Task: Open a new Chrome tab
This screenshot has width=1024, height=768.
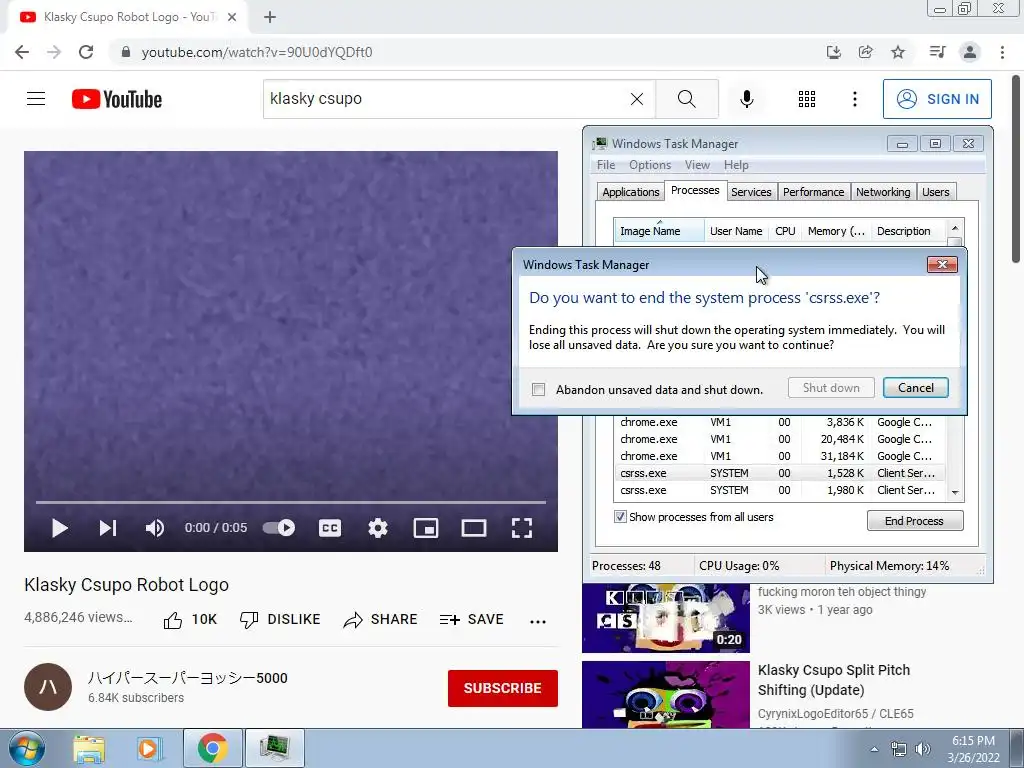Action: [270, 18]
